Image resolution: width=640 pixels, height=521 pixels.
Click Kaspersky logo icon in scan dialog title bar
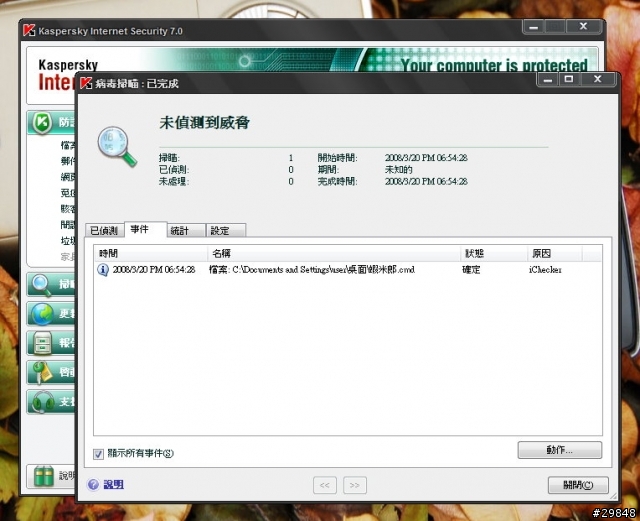tap(86, 83)
